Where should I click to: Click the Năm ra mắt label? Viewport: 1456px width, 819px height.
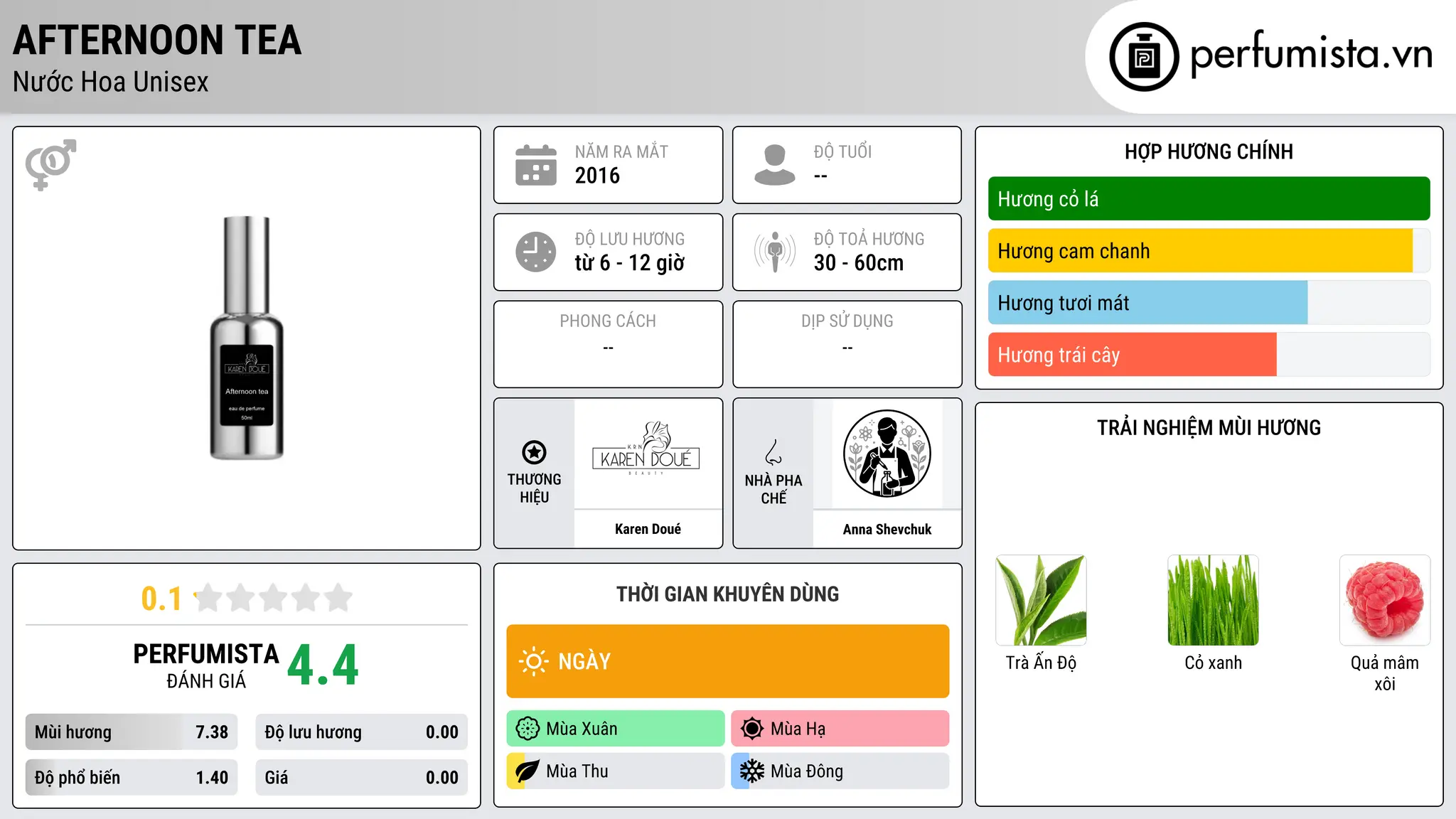[621, 151]
